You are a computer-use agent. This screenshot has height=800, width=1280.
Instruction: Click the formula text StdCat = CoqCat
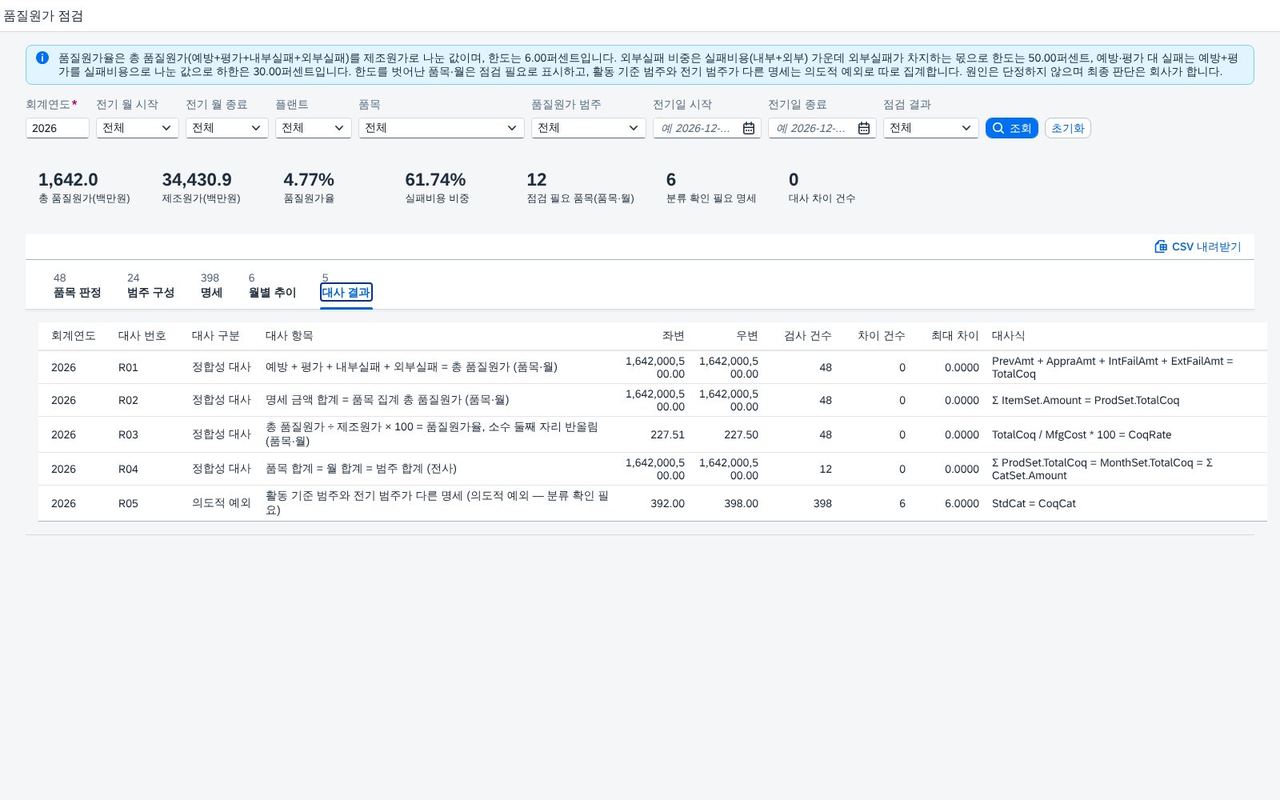(1034, 504)
